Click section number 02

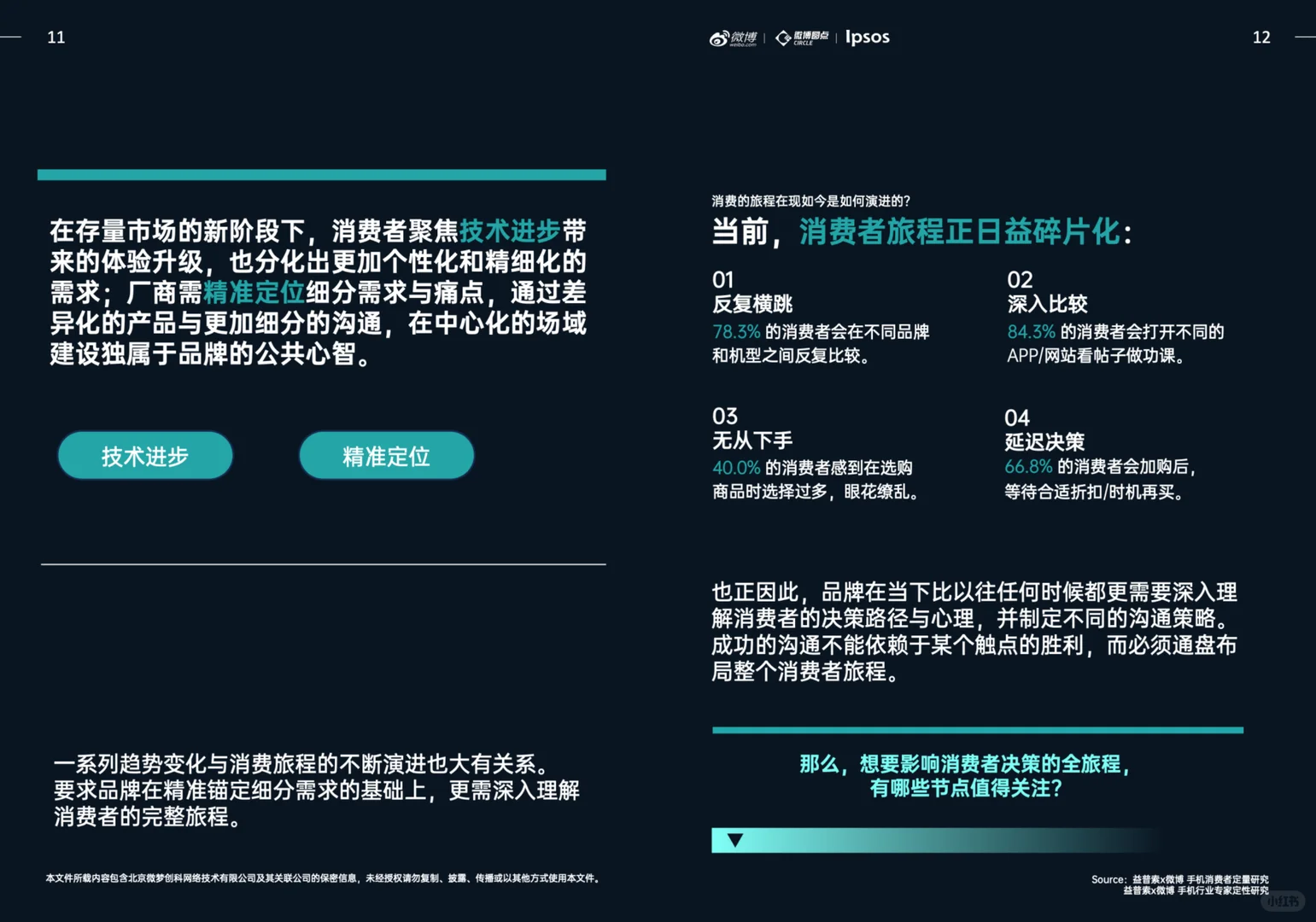1020,279
